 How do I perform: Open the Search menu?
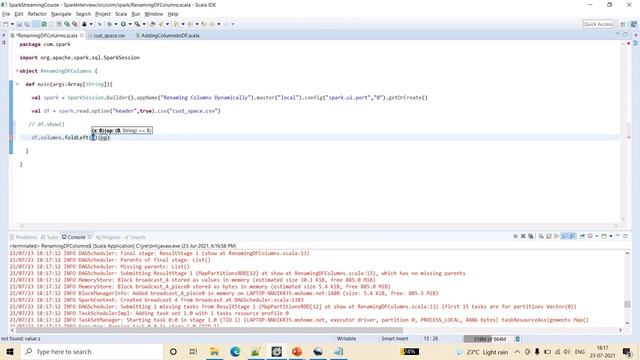click(x=83, y=14)
